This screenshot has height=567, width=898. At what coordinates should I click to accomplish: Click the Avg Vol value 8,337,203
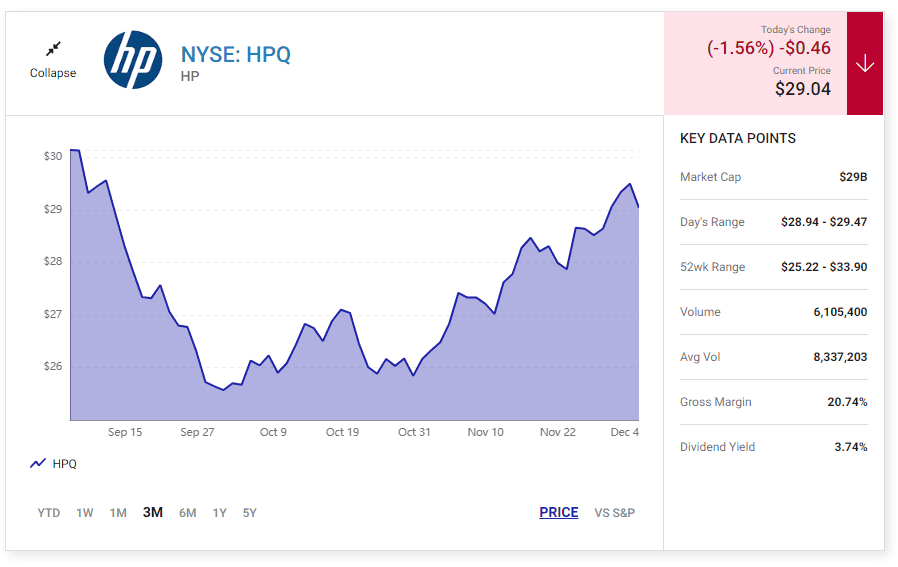(840, 357)
